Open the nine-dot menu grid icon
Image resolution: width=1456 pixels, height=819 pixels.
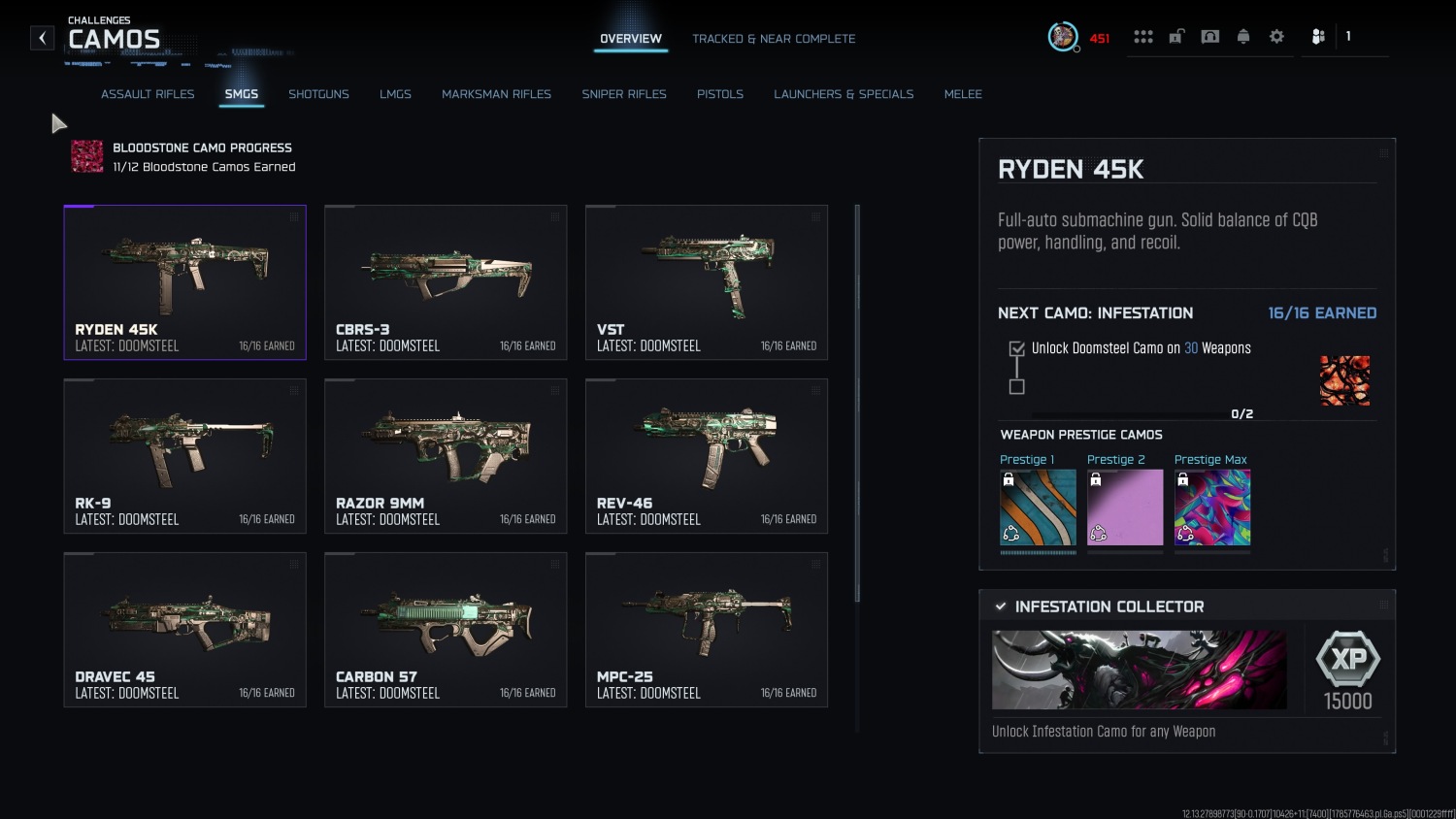click(x=1143, y=37)
